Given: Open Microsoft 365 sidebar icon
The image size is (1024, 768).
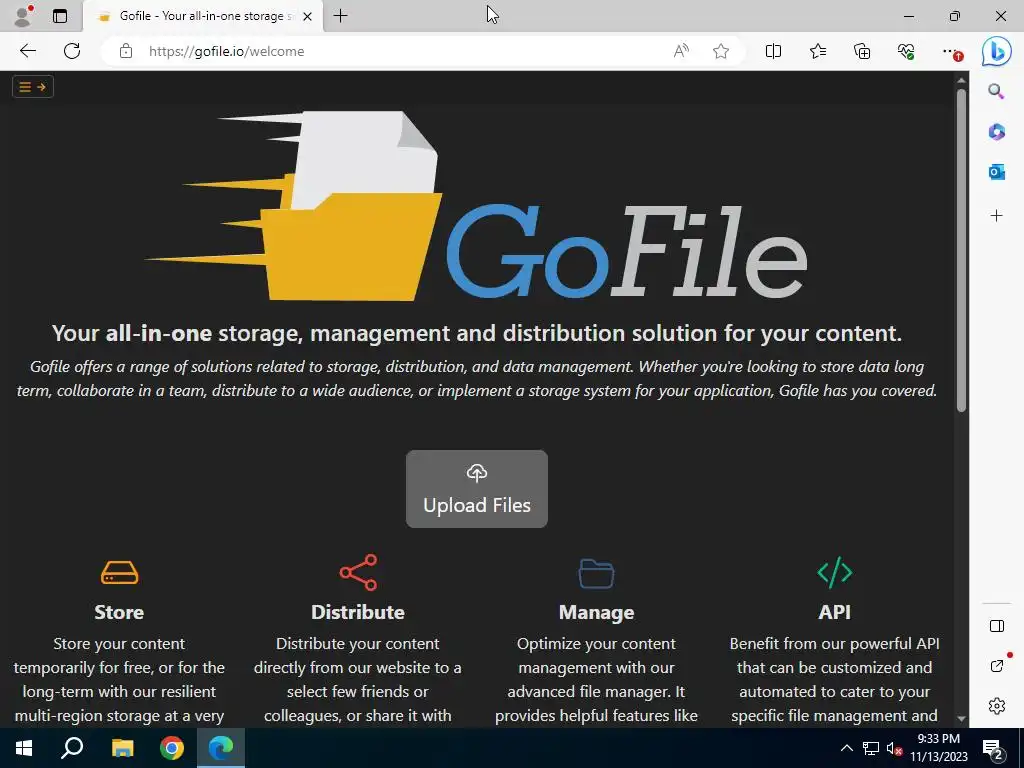Looking at the screenshot, I should coord(996,131).
